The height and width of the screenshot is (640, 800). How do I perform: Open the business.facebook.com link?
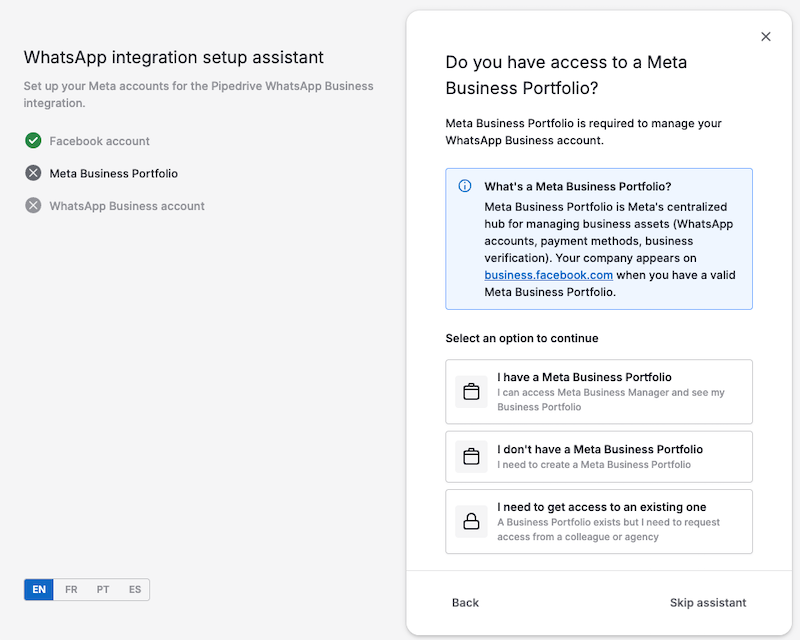click(x=548, y=275)
